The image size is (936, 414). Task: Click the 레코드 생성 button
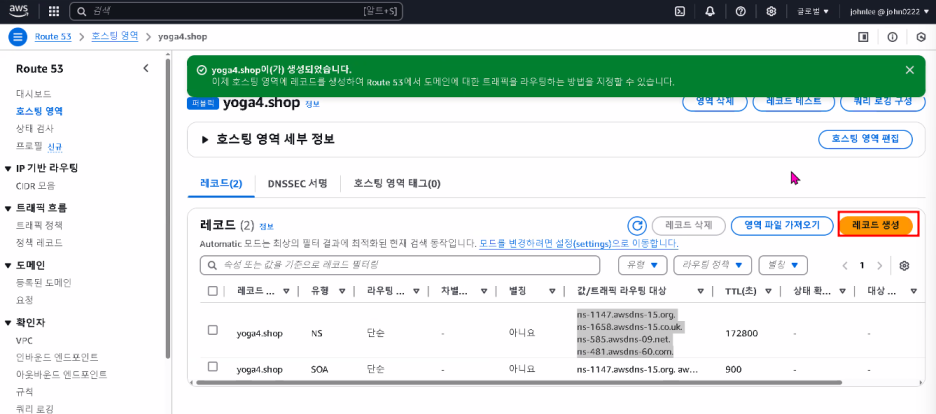point(876,225)
